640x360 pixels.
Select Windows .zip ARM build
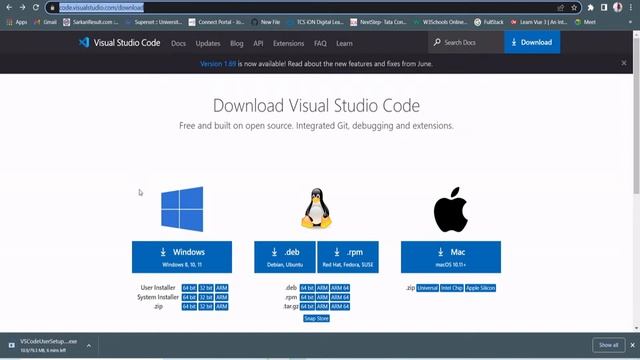tap(222, 307)
